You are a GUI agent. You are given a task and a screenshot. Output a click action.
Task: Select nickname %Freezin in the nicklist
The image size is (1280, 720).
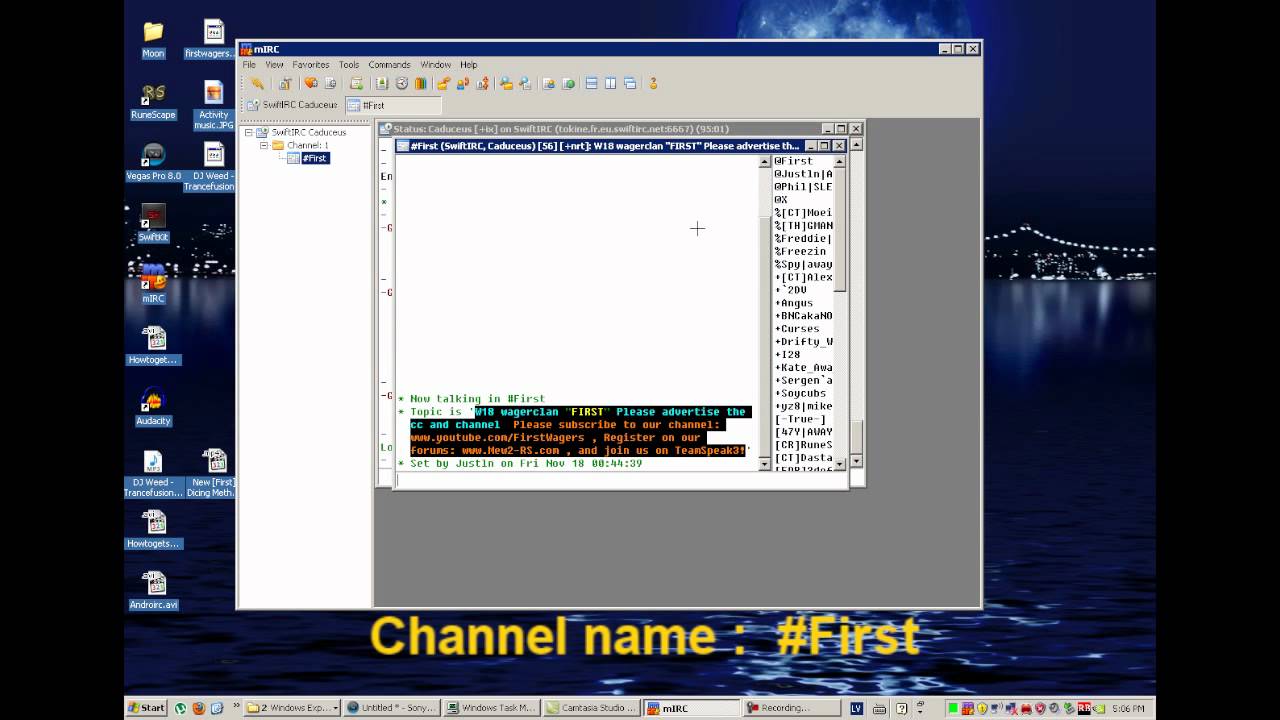tap(803, 252)
